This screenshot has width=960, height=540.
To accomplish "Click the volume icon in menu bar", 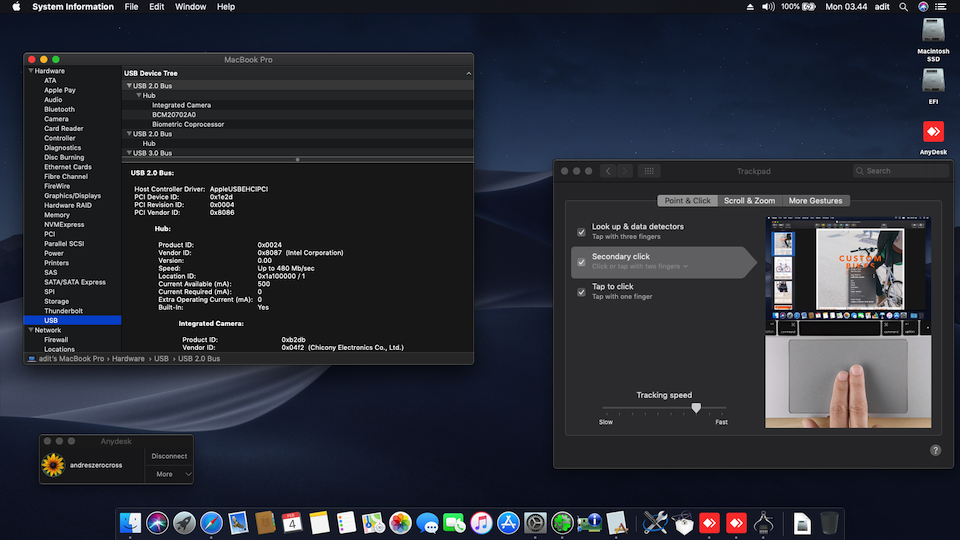I will 768,7.
